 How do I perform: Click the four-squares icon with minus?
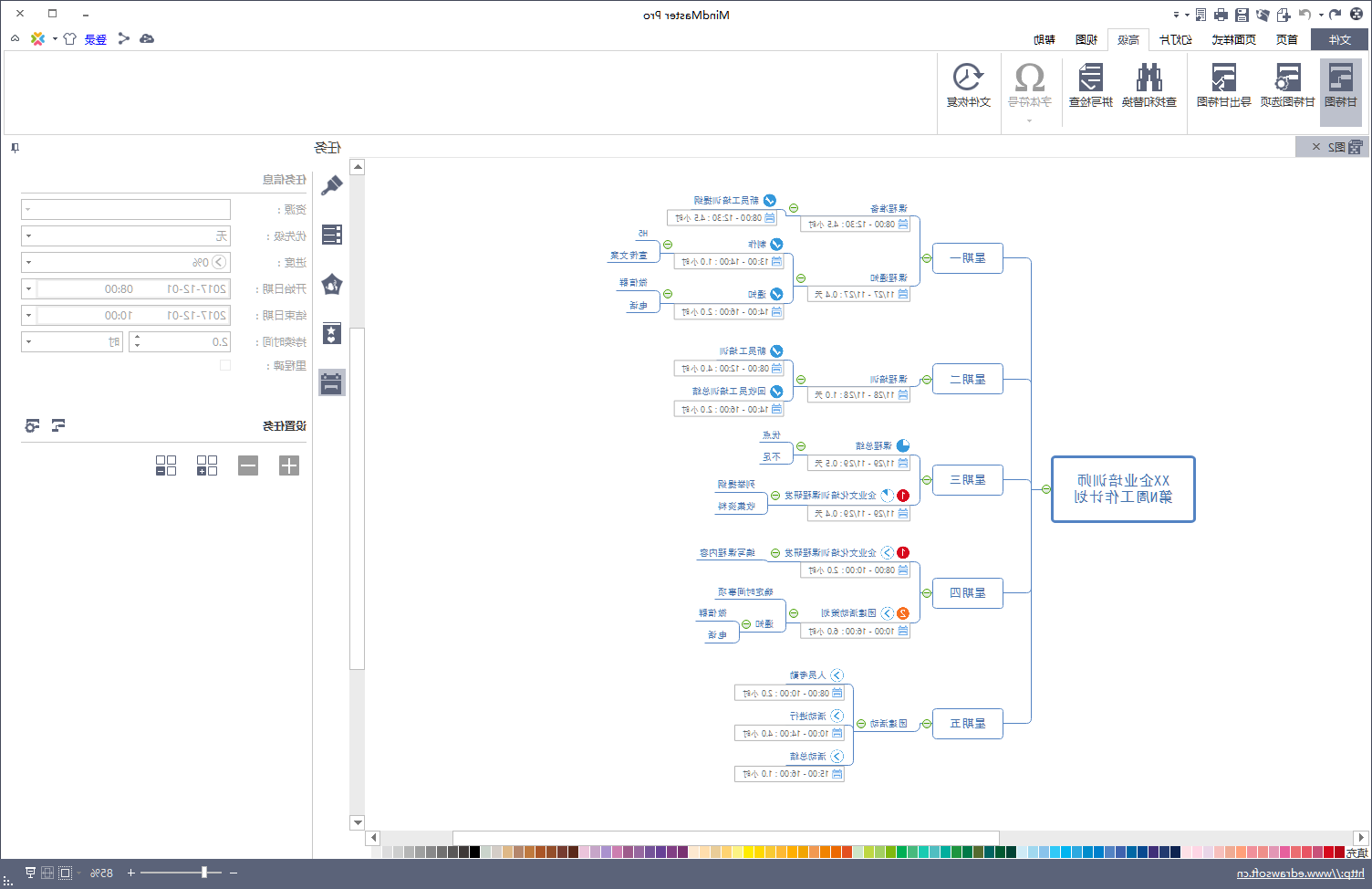pyautogui.click(x=166, y=465)
